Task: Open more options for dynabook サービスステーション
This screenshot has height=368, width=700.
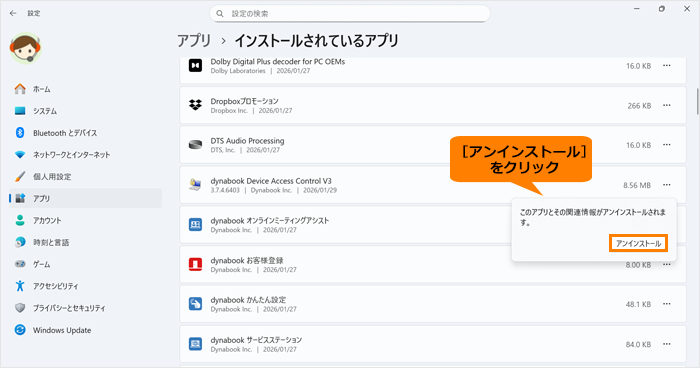Action: tap(667, 344)
